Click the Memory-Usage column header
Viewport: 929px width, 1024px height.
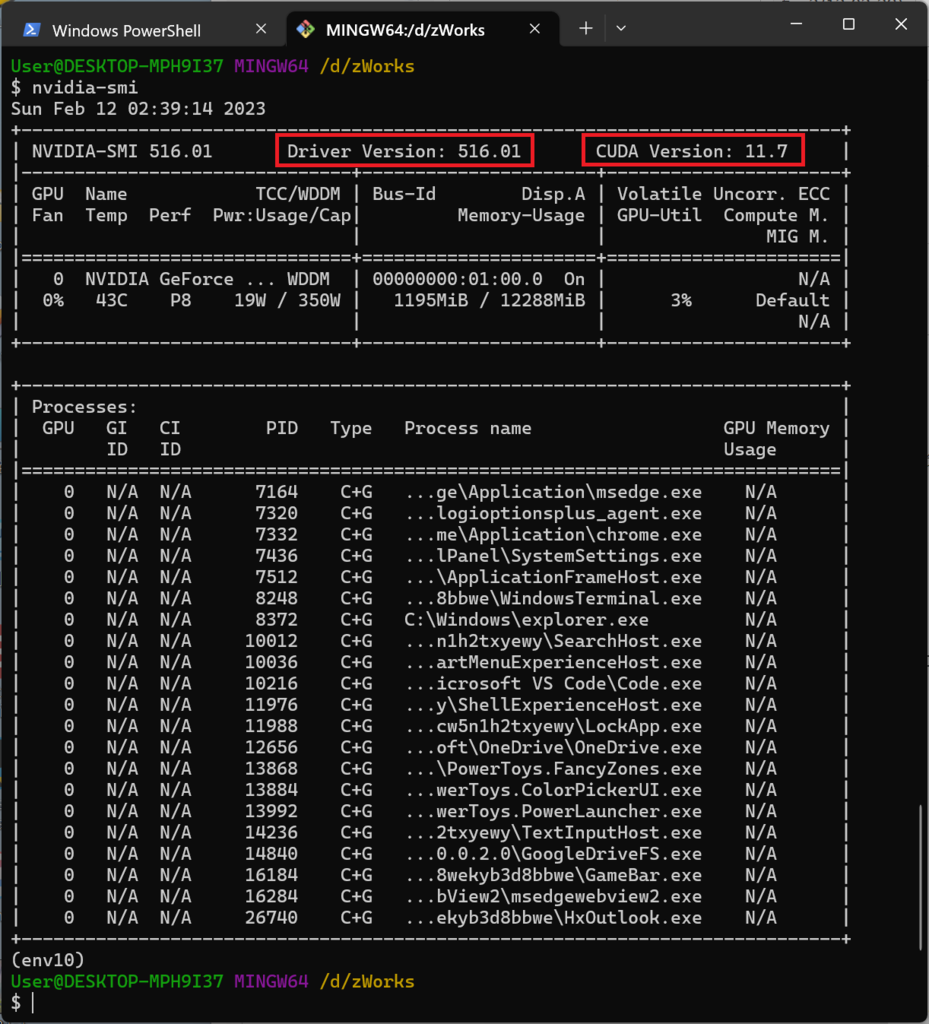coord(521,216)
